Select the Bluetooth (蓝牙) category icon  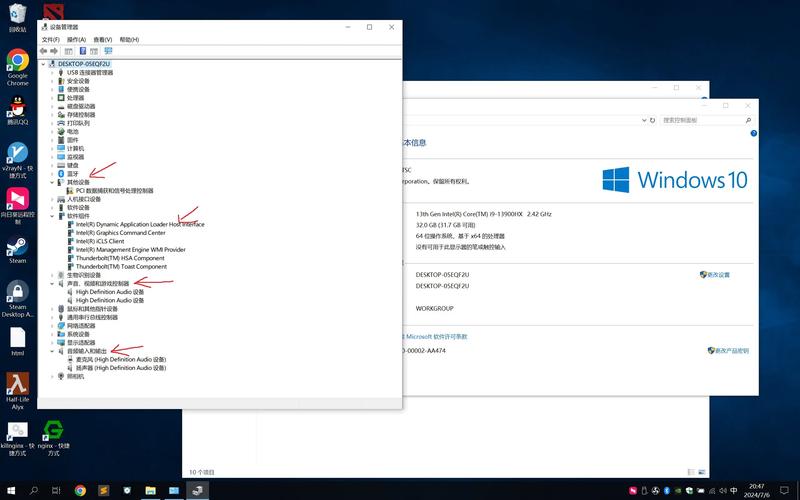61,173
